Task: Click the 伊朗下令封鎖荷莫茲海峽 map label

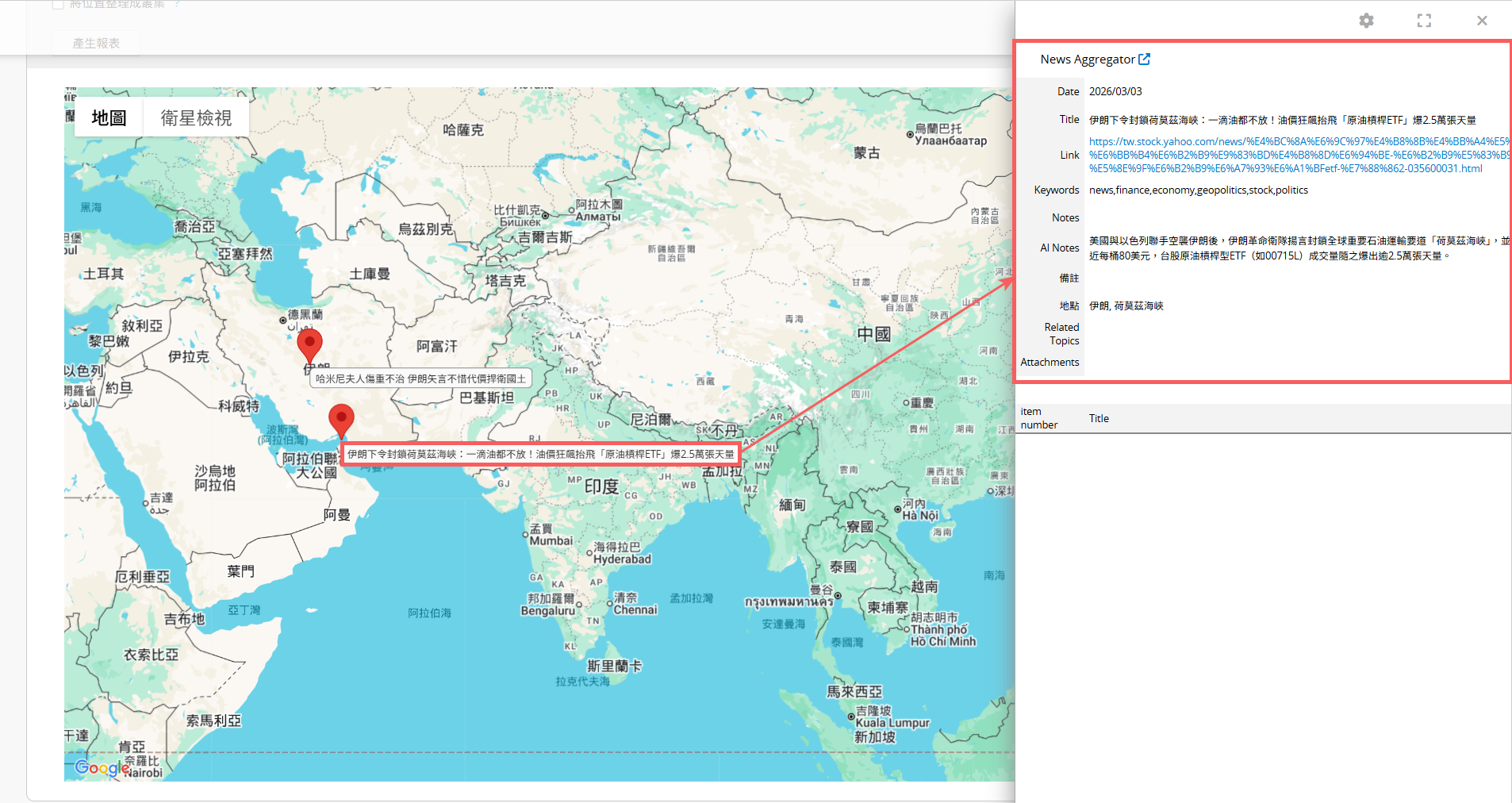Action: click(540, 455)
